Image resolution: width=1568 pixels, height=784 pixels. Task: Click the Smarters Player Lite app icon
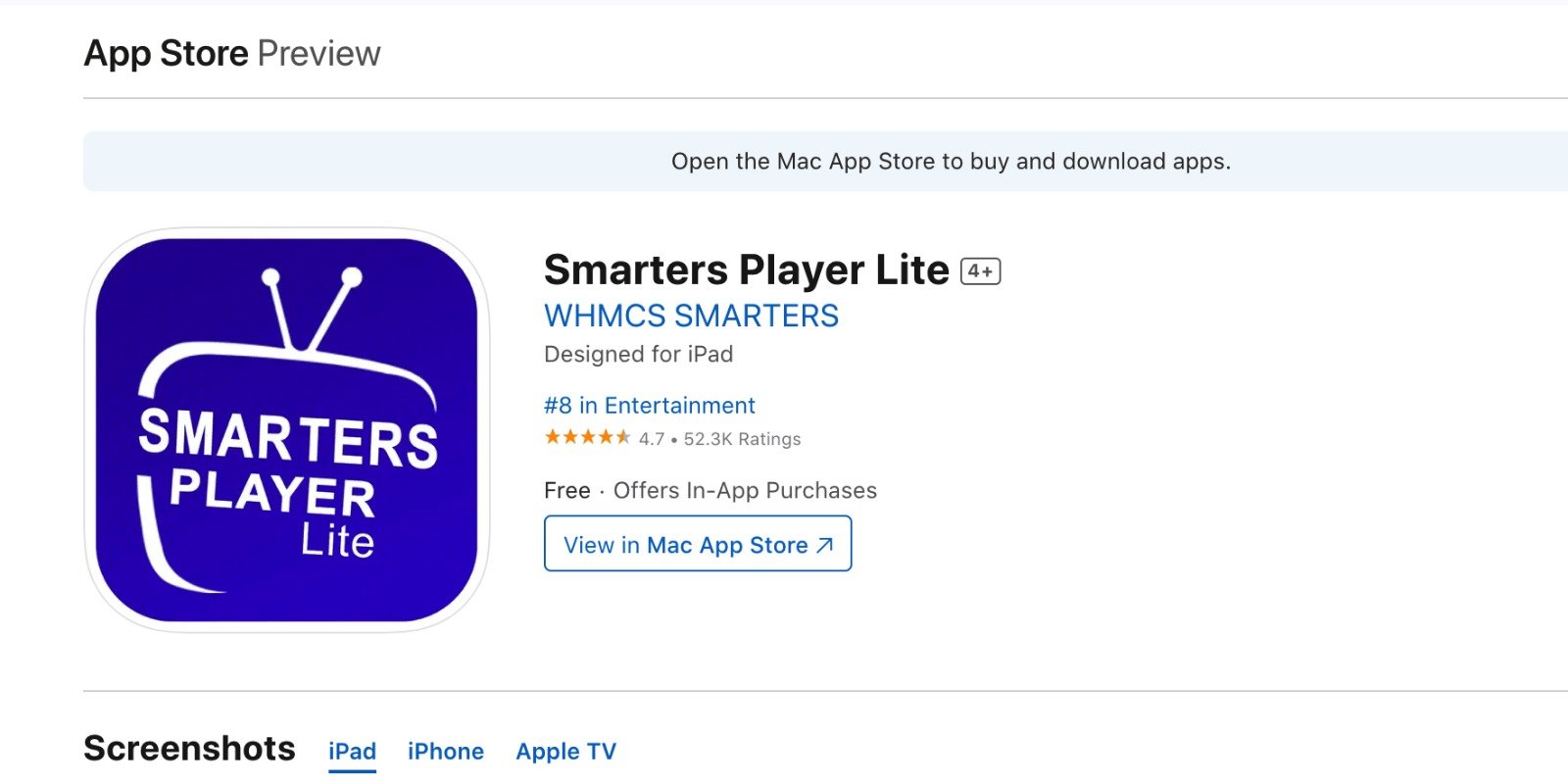(x=287, y=430)
